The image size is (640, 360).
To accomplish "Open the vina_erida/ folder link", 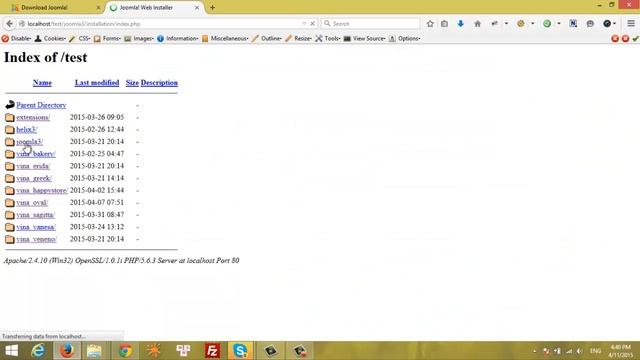I will [33, 167].
